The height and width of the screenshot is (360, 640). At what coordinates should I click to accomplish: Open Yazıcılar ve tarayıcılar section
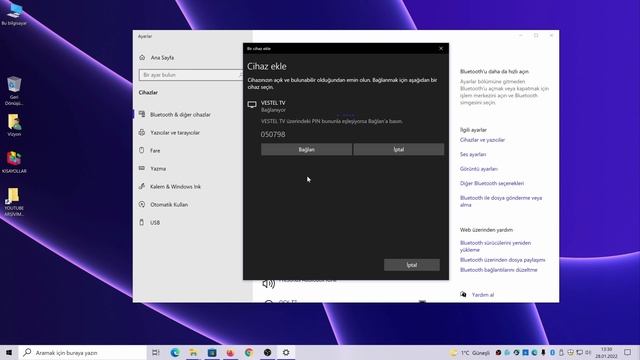[175, 133]
